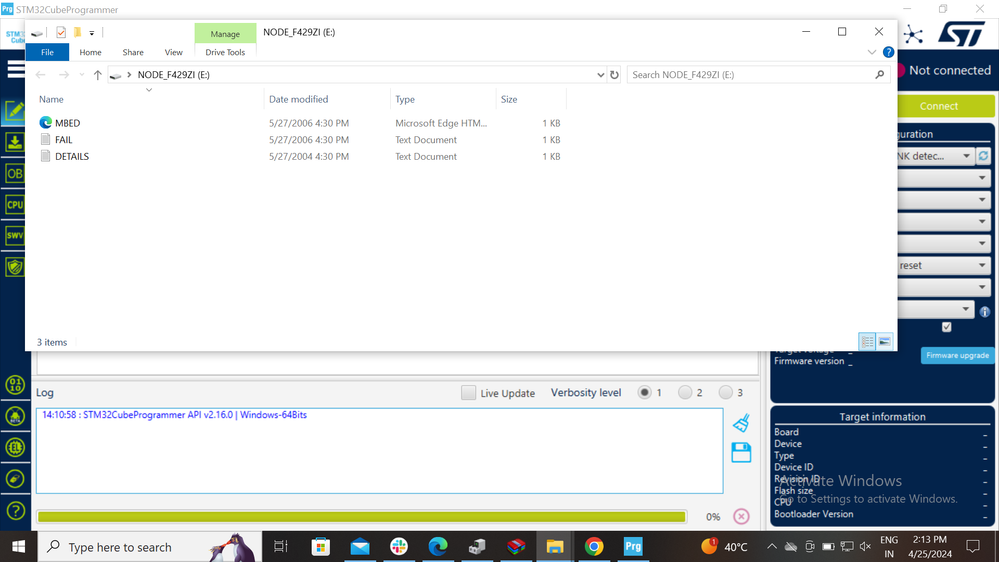Click the refresh icon beside ST-LINK detection dropdown
Screen dimensions: 999x562
(x=984, y=156)
